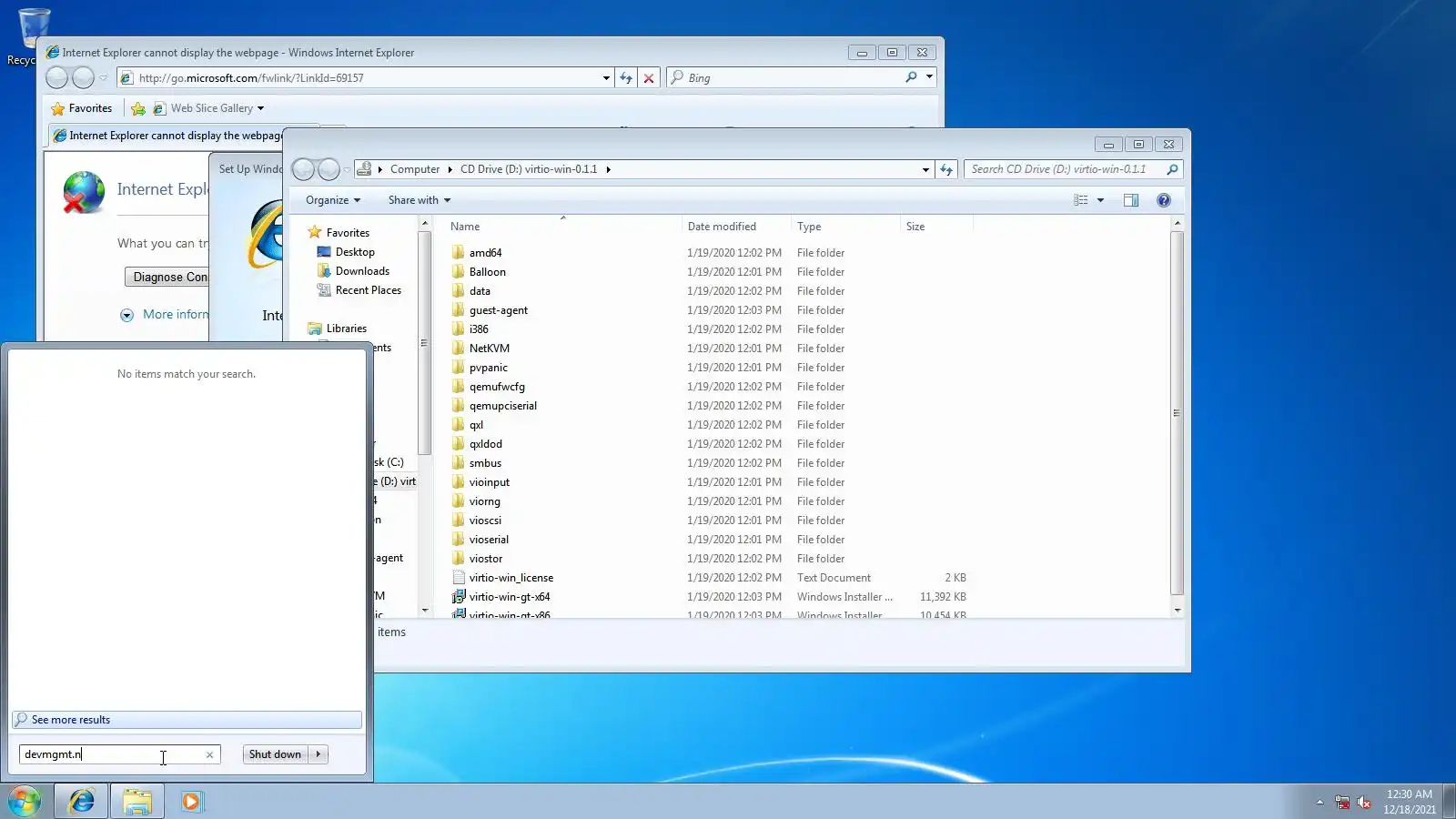
Task: Open the Share with menu
Action: (x=419, y=200)
